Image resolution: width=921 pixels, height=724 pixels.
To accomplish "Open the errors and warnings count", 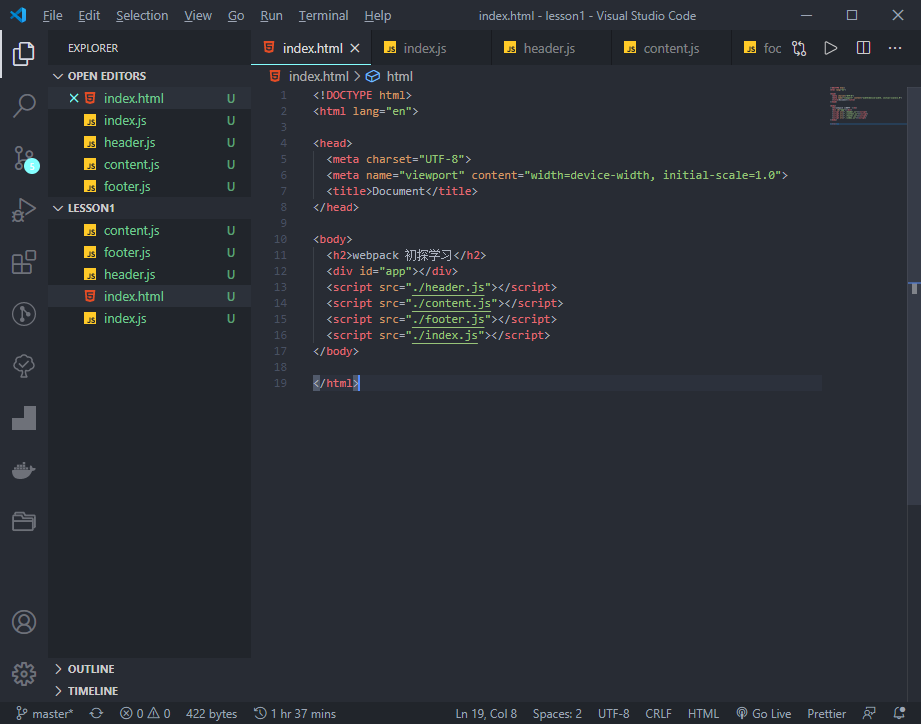I will coord(145,713).
